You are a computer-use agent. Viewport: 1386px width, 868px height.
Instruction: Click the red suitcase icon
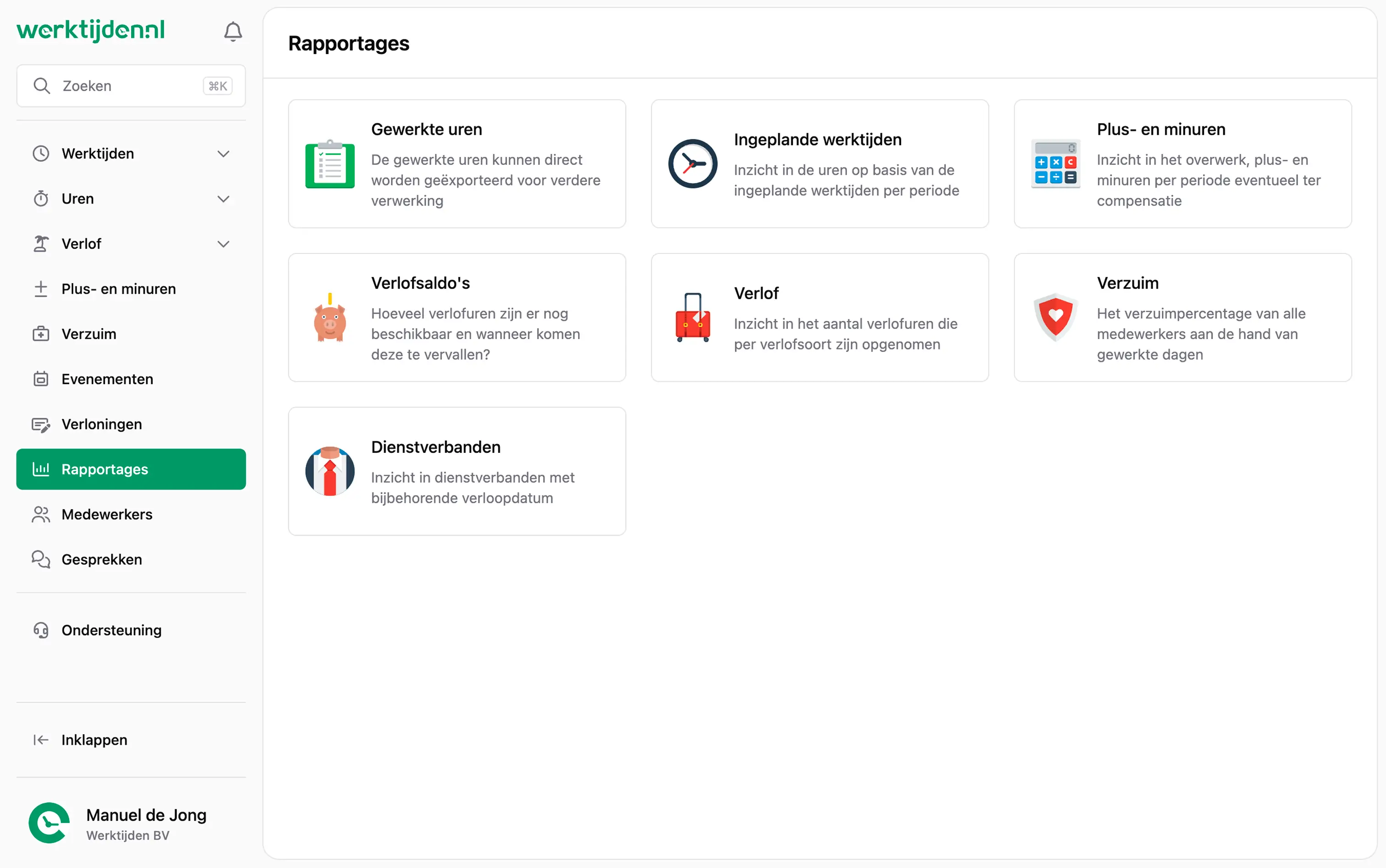(x=693, y=318)
